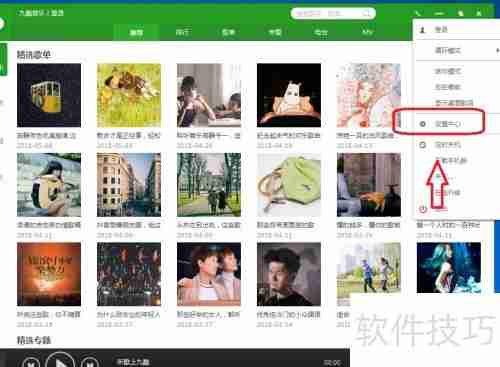This screenshot has height=367, width=500.
Task: Click the power icon at menu bottom
Action: pyautogui.click(x=423, y=209)
